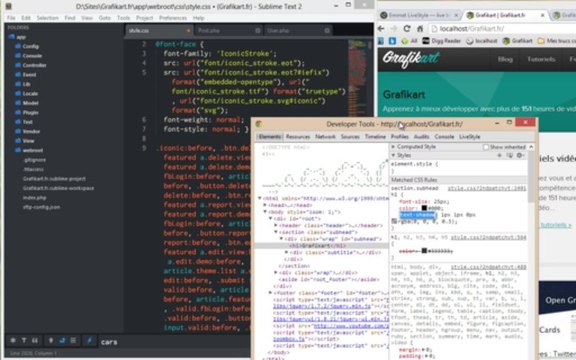
Task: Collapse the html node in Elements tree
Action: [x=260, y=198]
